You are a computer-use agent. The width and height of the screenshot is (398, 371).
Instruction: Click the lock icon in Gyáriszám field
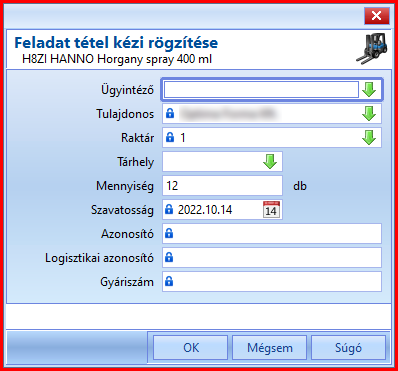point(169,282)
